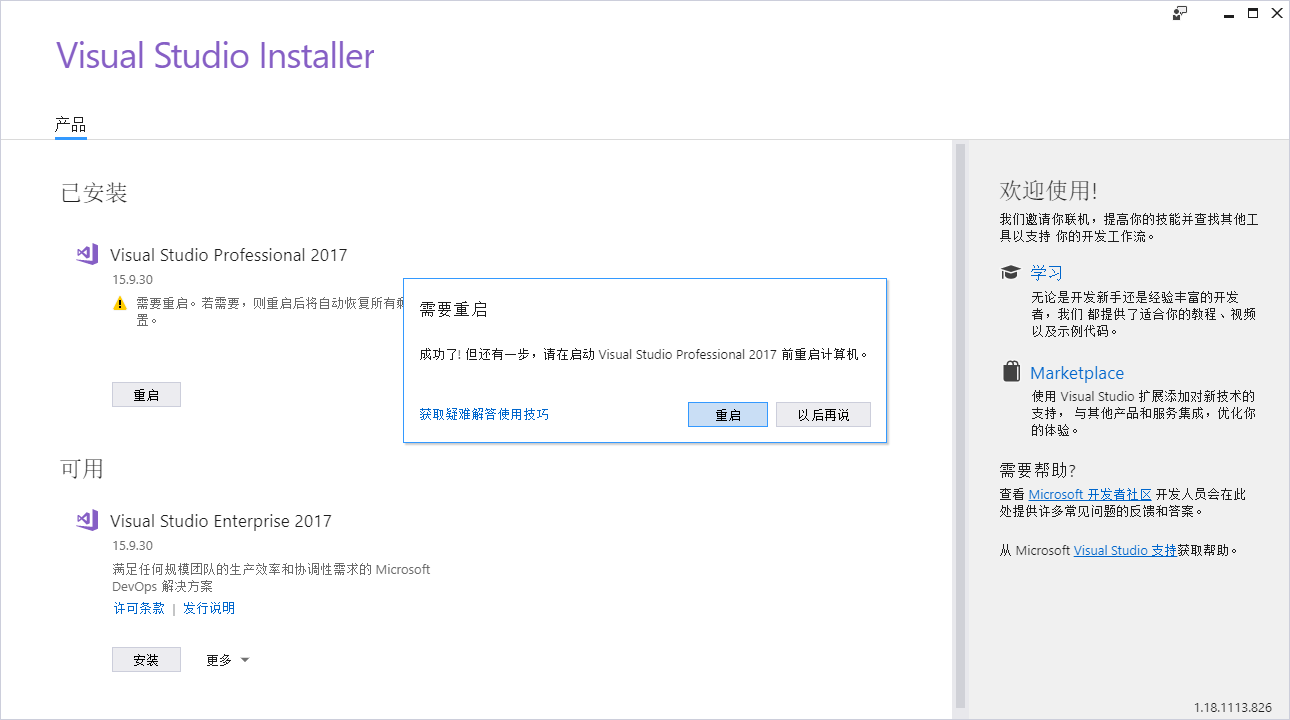
Task: Click the 已安装 section heading
Action: point(94,192)
